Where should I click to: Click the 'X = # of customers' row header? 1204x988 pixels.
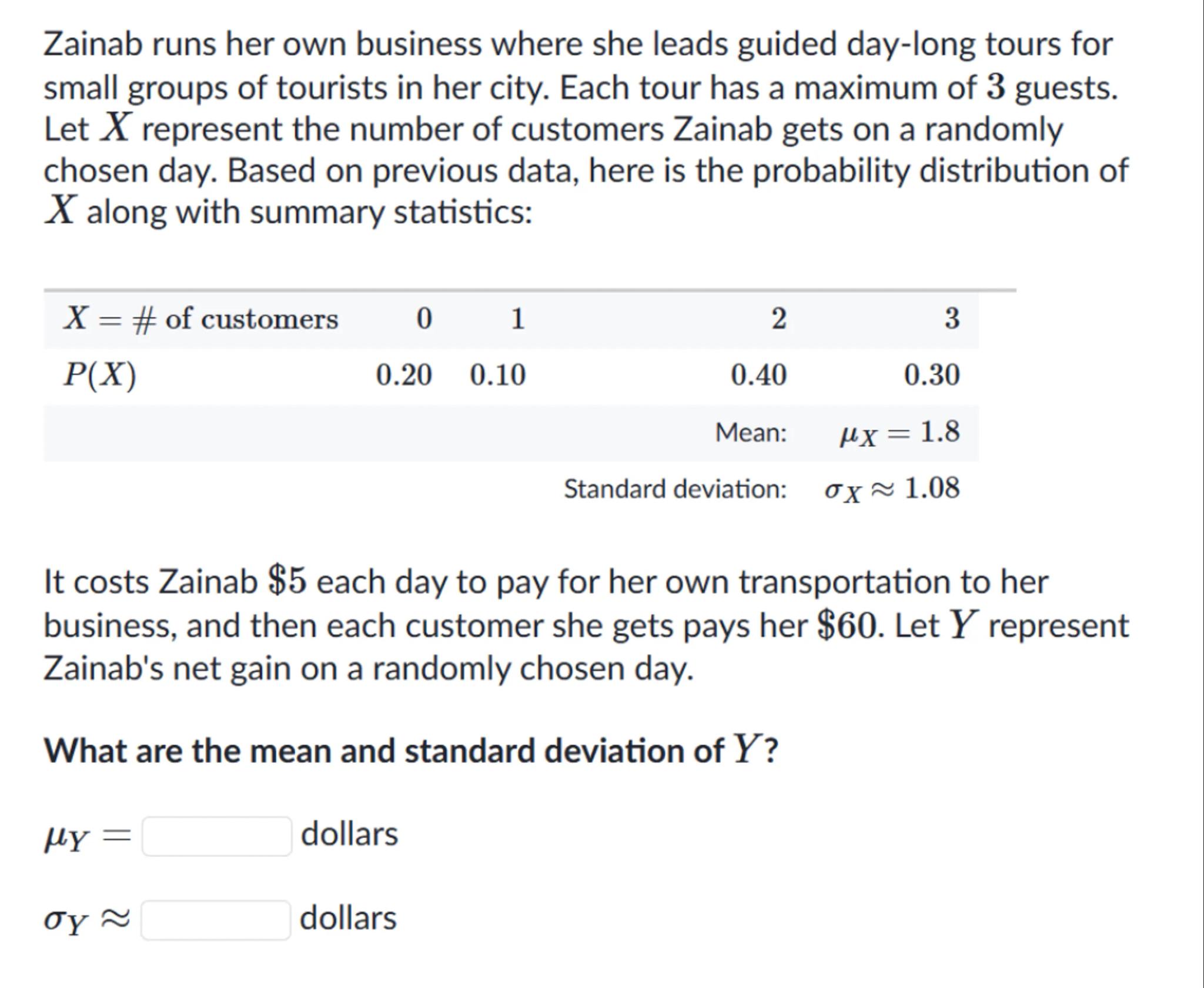200,319
